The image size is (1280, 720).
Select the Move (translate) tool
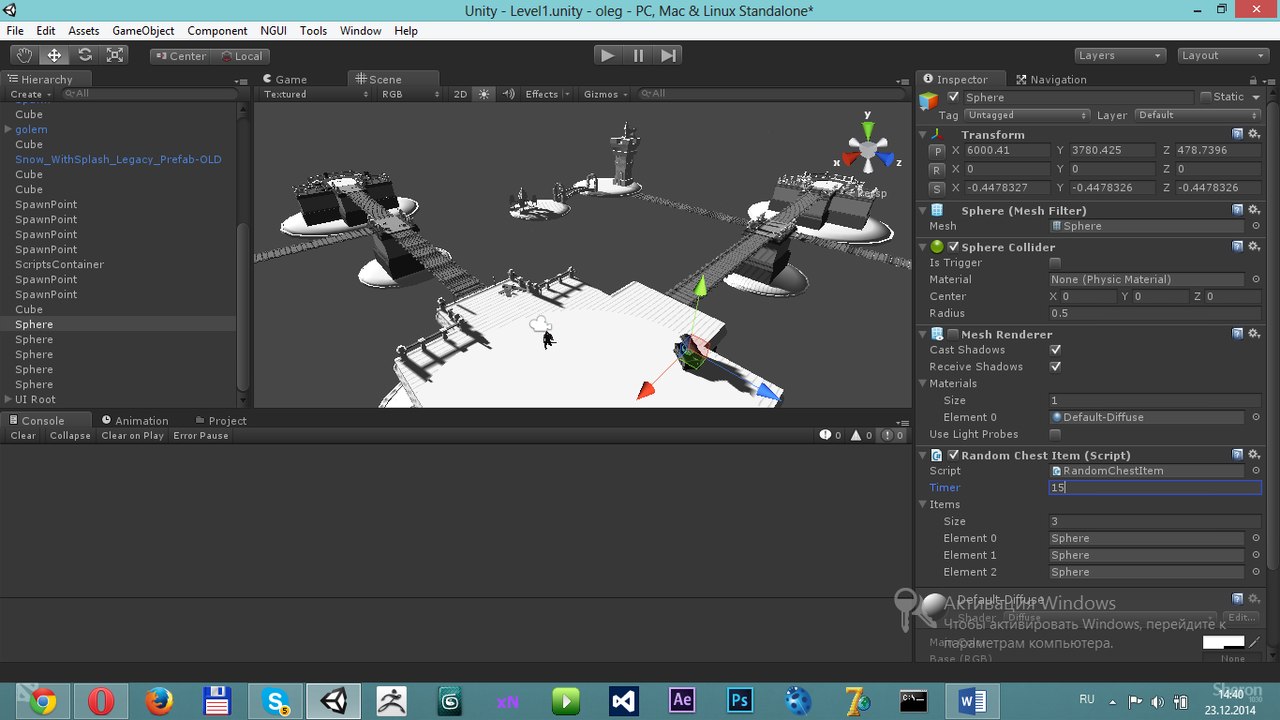[x=54, y=56]
